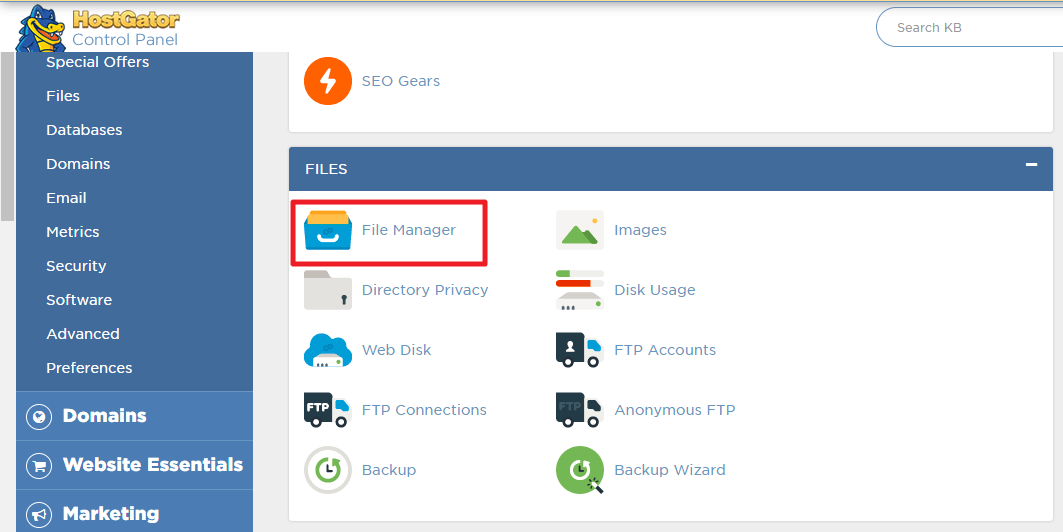Open the FTP Connections link
This screenshot has width=1063, height=532.
point(424,410)
